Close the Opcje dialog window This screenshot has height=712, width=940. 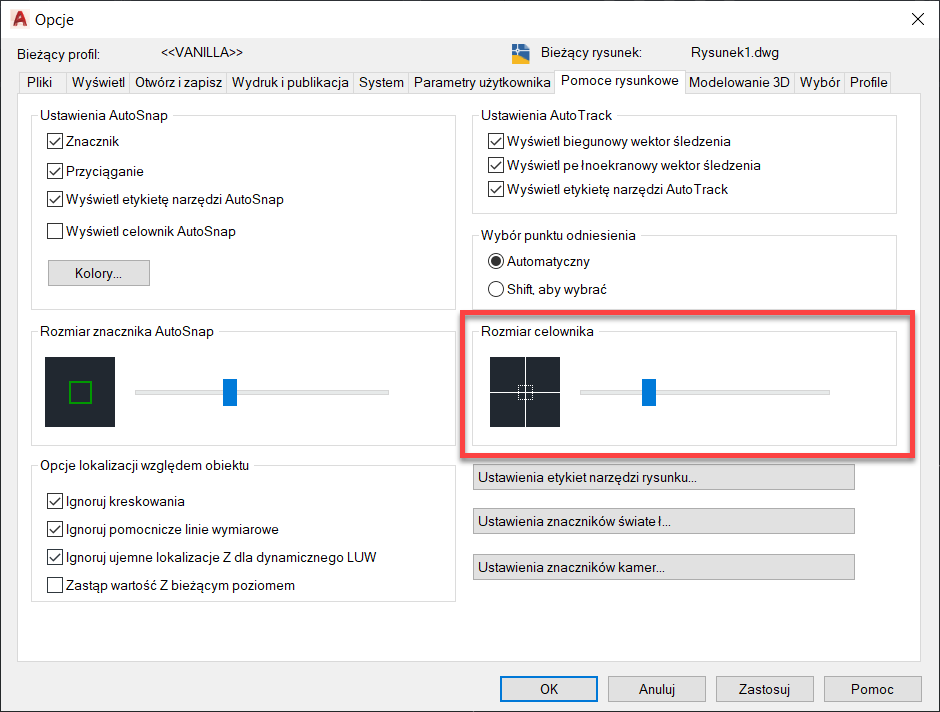pyautogui.click(x=916, y=19)
